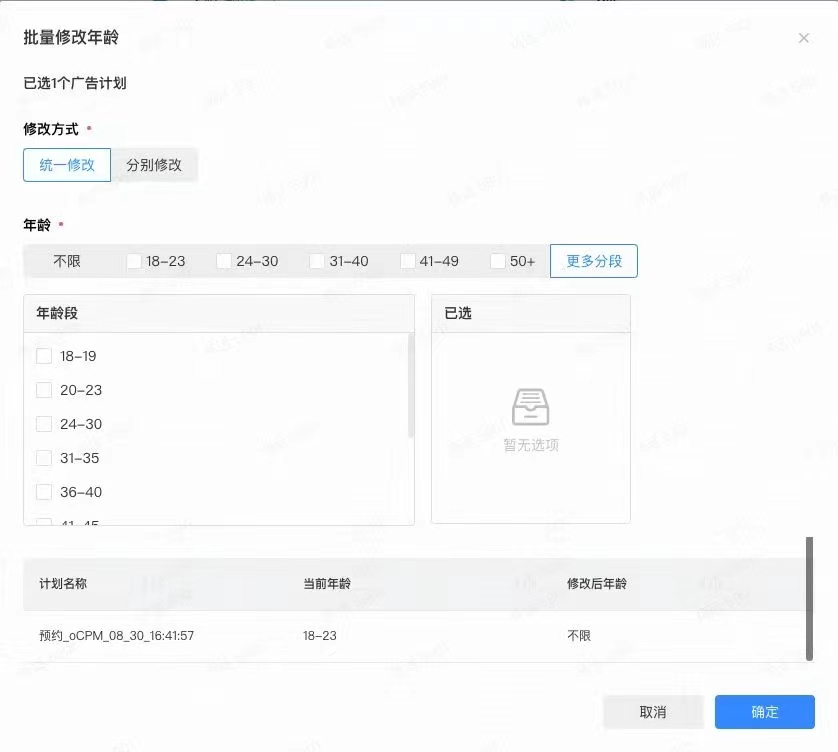Close the 批量修改年龄 dialog

point(803,38)
